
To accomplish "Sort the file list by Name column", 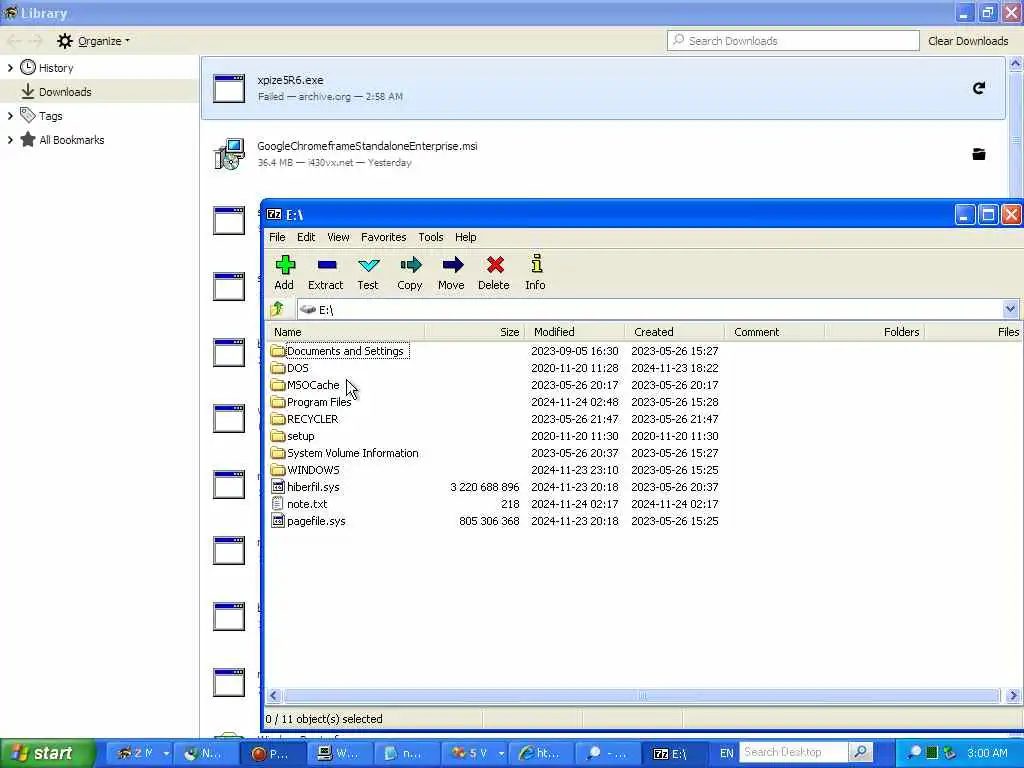I will point(345,332).
